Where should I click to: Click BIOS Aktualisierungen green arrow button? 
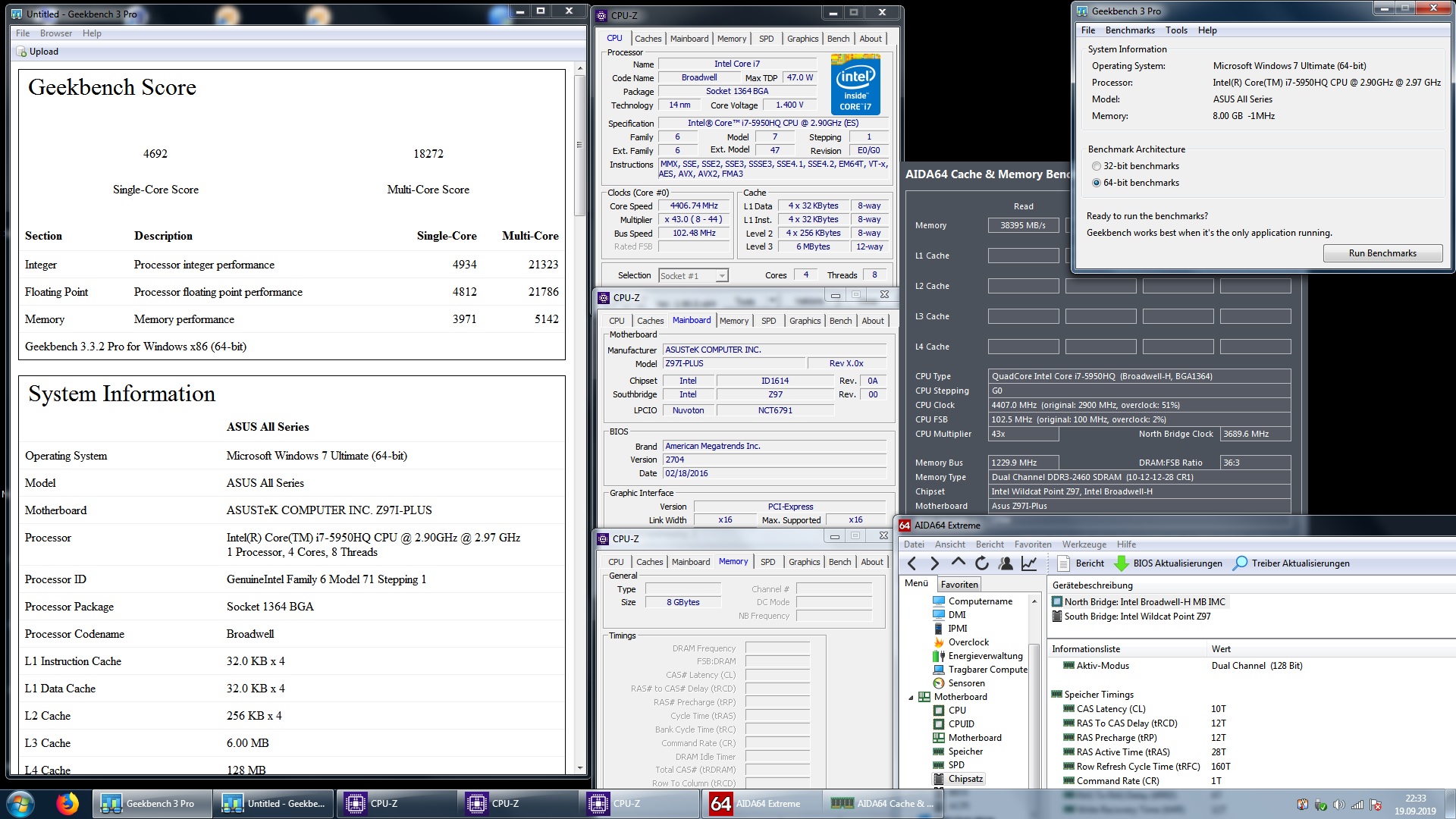tap(1168, 563)
